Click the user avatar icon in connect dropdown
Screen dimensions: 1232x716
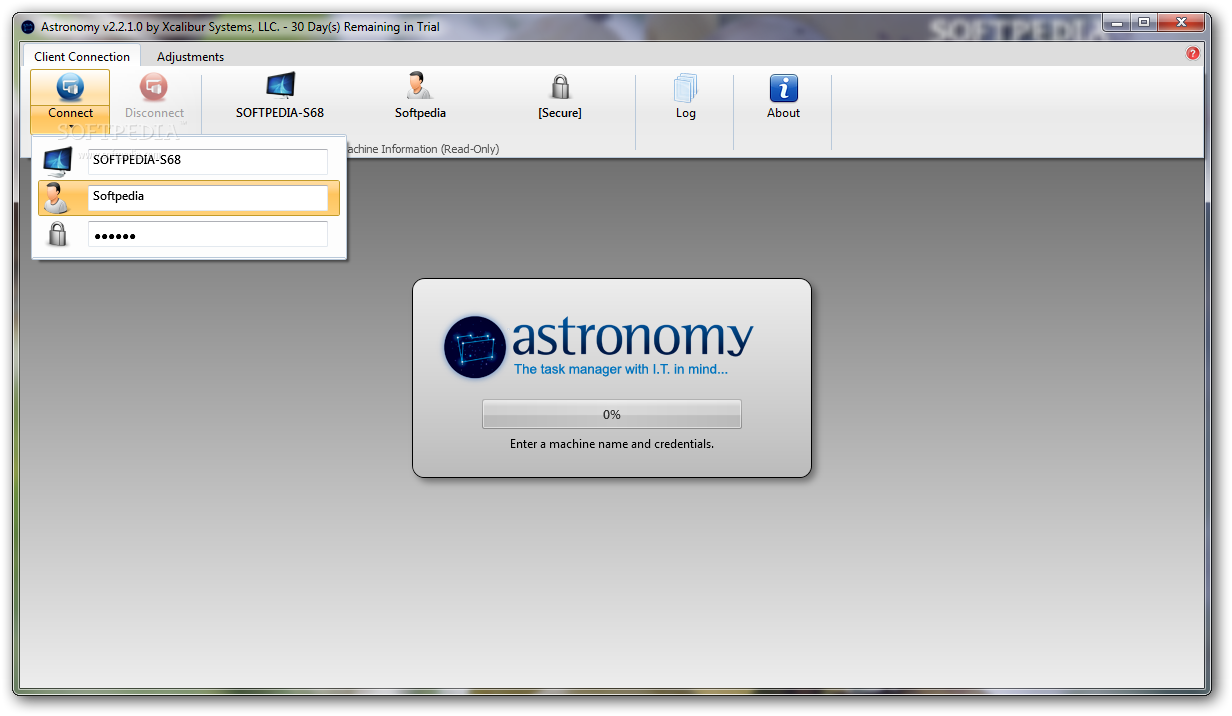point(57,197)
